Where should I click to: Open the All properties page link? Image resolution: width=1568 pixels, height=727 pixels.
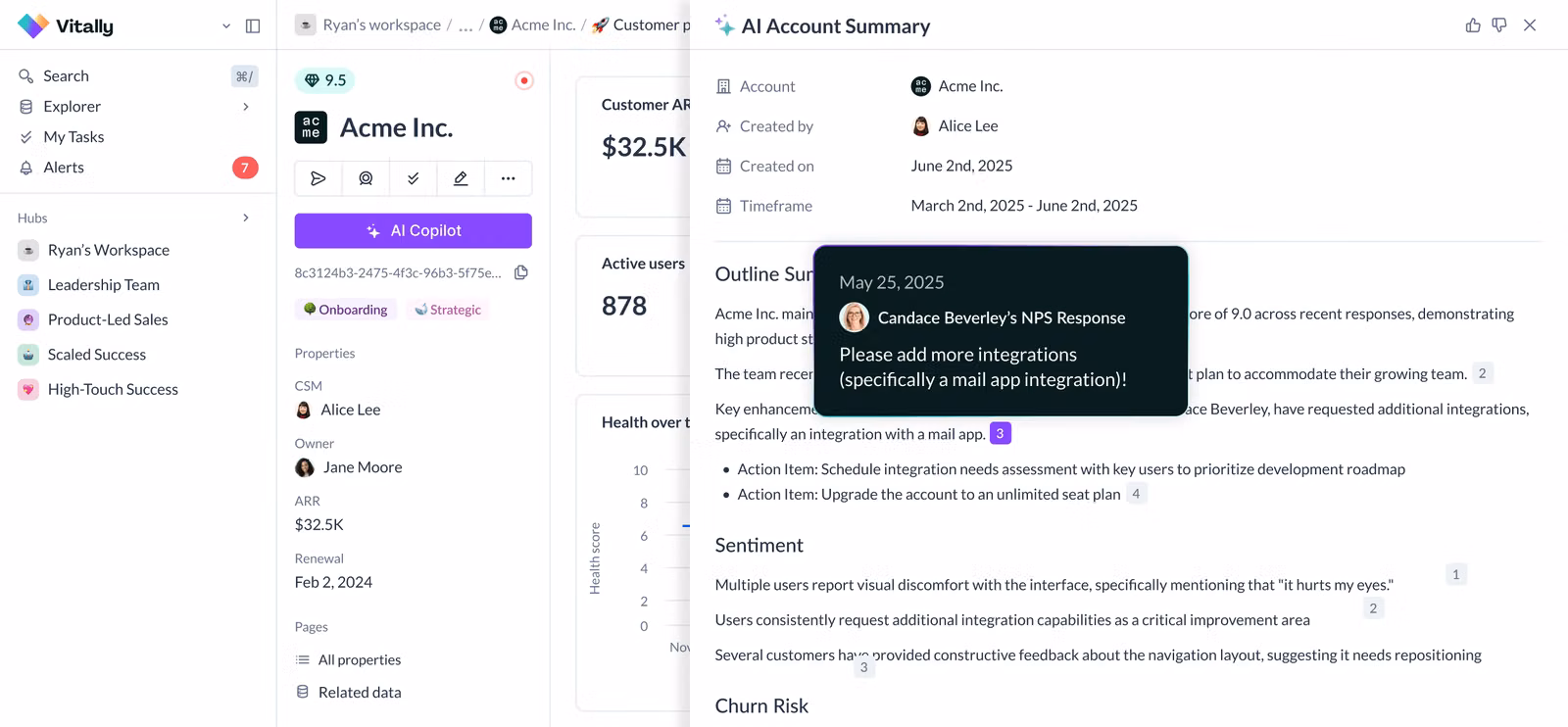coord(359,659)
